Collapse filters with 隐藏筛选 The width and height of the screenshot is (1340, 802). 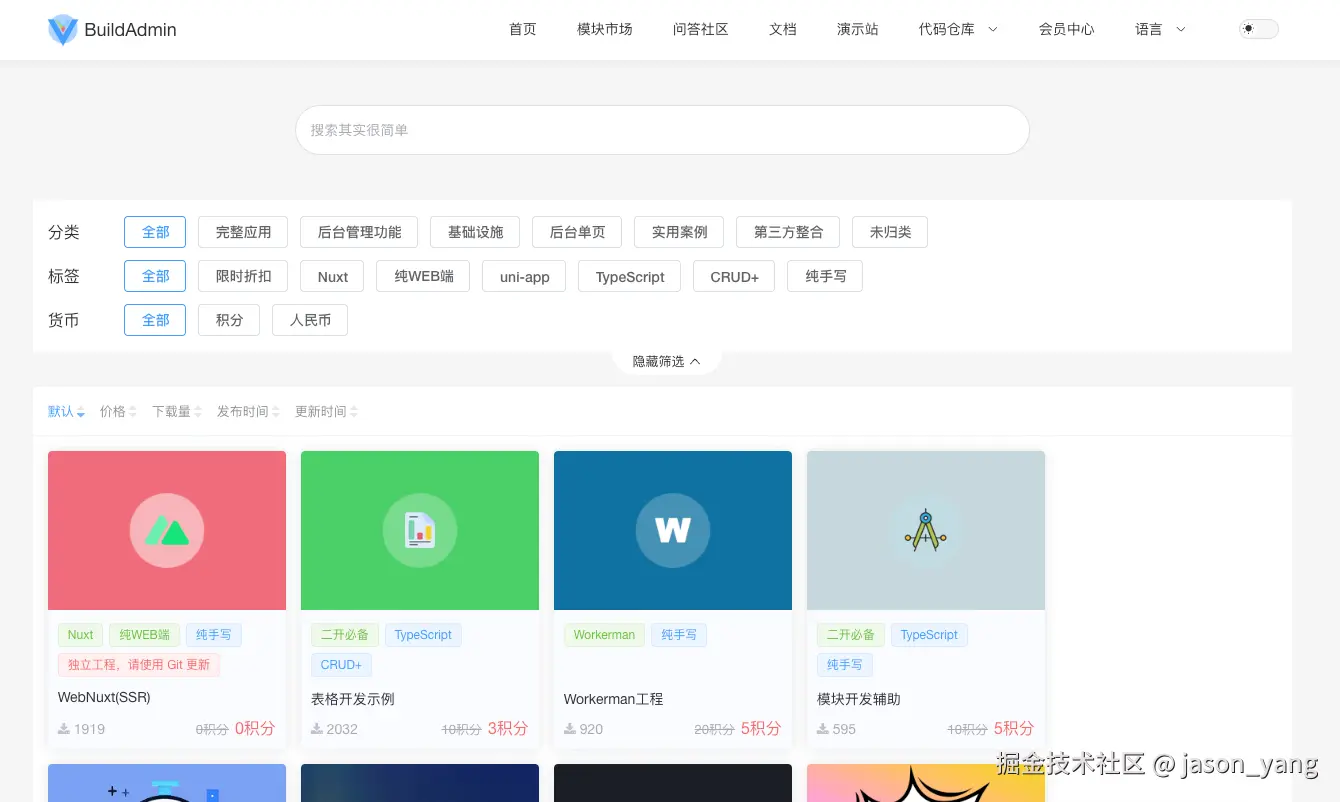pyautogui.click(x=666, y=361)
